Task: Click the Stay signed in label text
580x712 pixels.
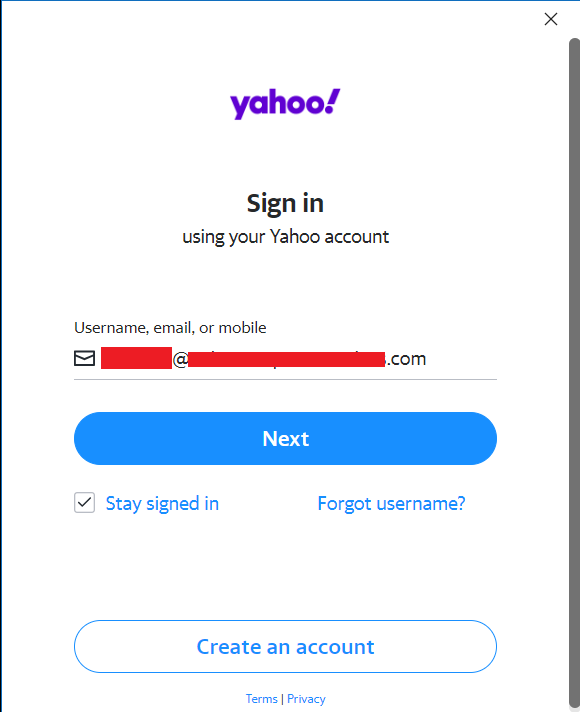Action: coord(162,504)
